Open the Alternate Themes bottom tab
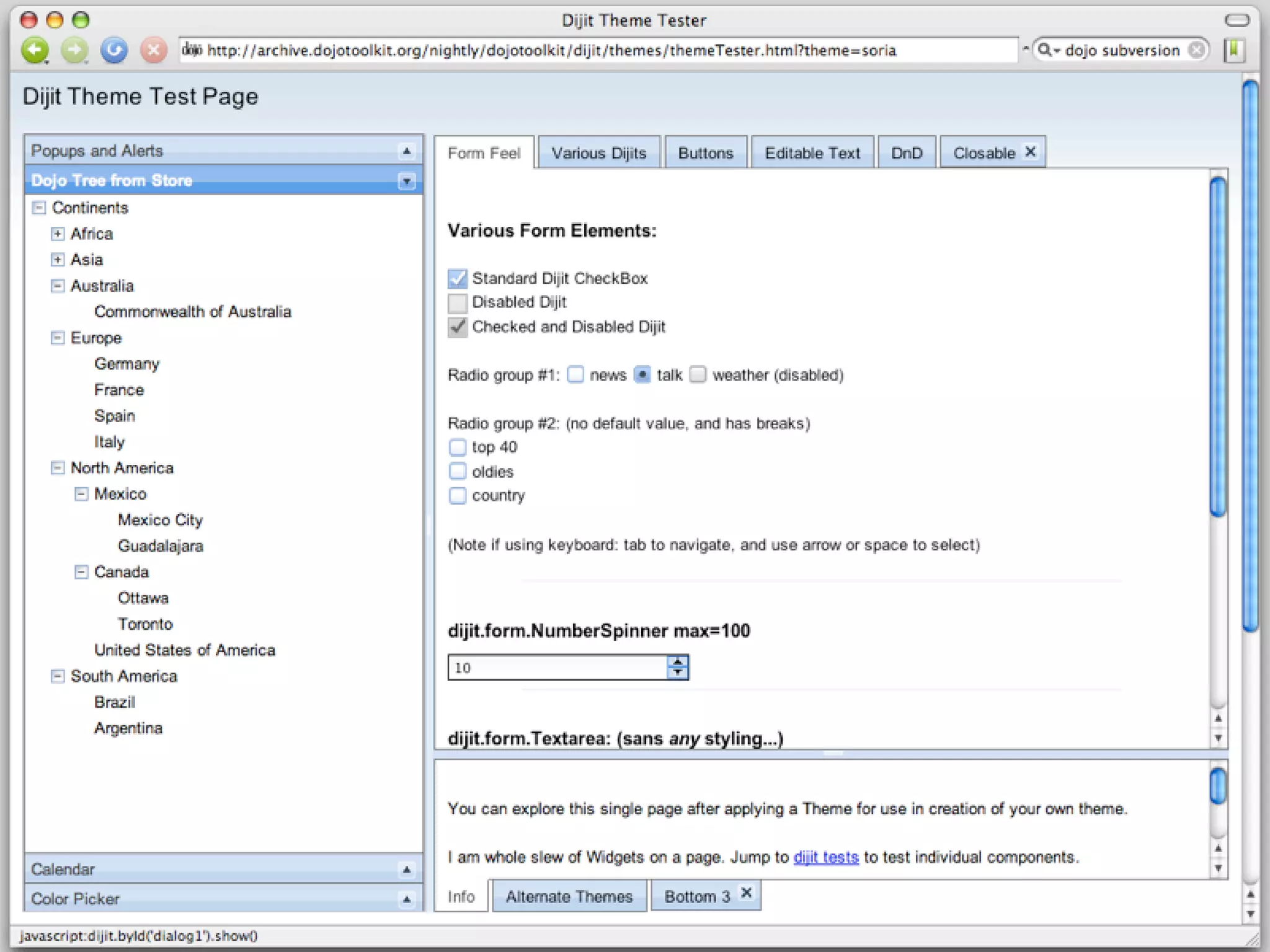 [x=569, y=896]
